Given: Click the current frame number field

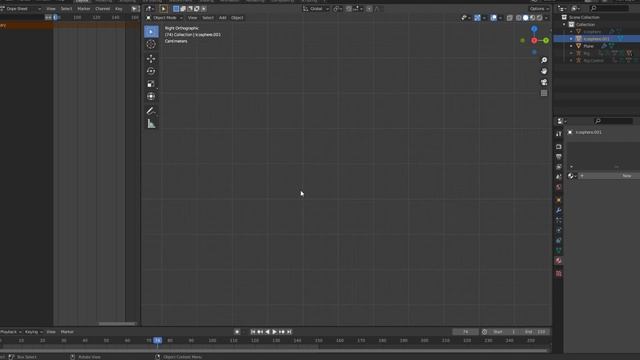Looking at the screenshot, I should [x=465, y=332].
